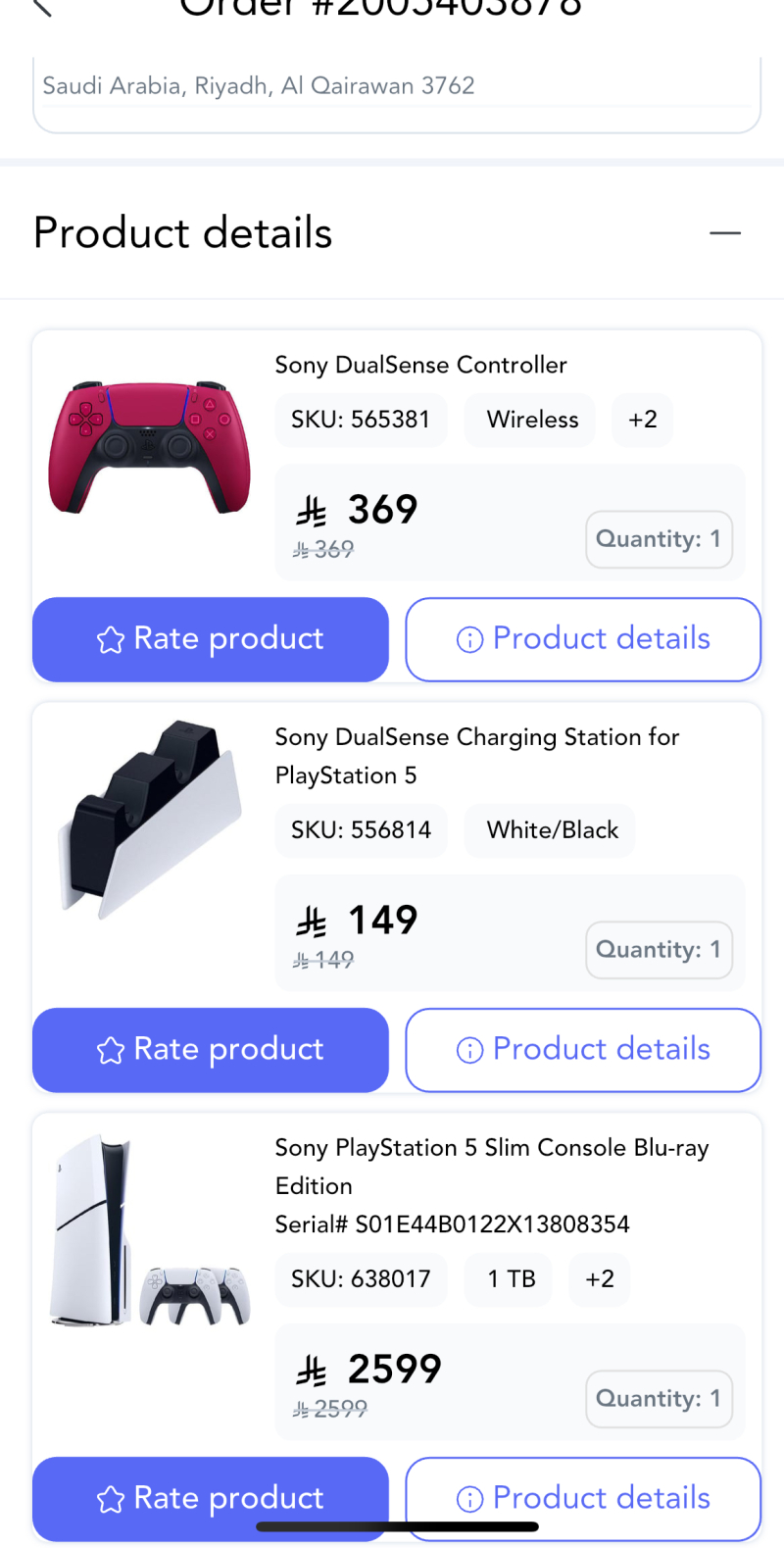The image size is (784, 1548).
Task: Go back using the top-left arrow
Action: pos(41,8)
